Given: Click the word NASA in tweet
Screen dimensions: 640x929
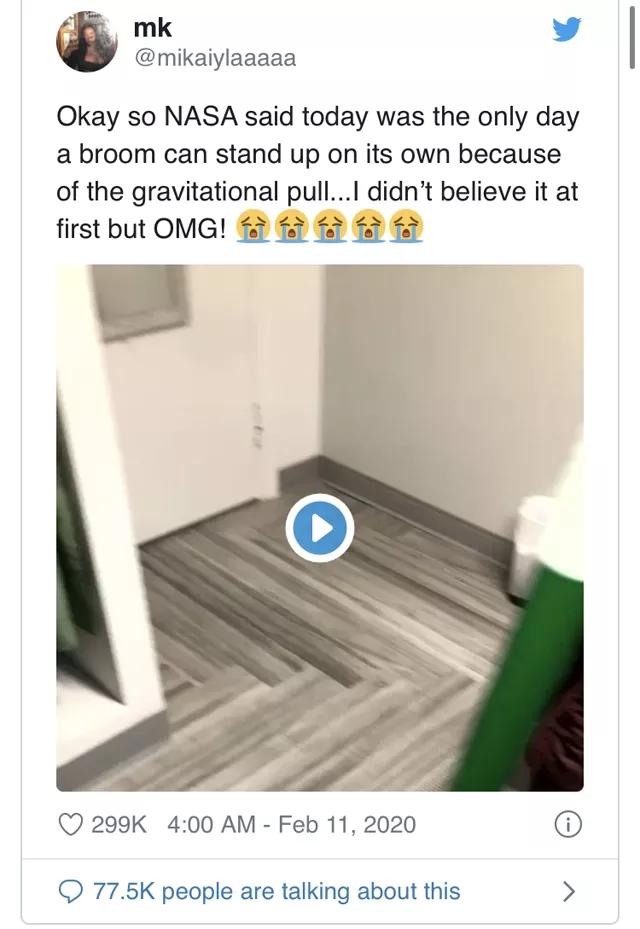Looking at the screenshot, I should point(200,116).
